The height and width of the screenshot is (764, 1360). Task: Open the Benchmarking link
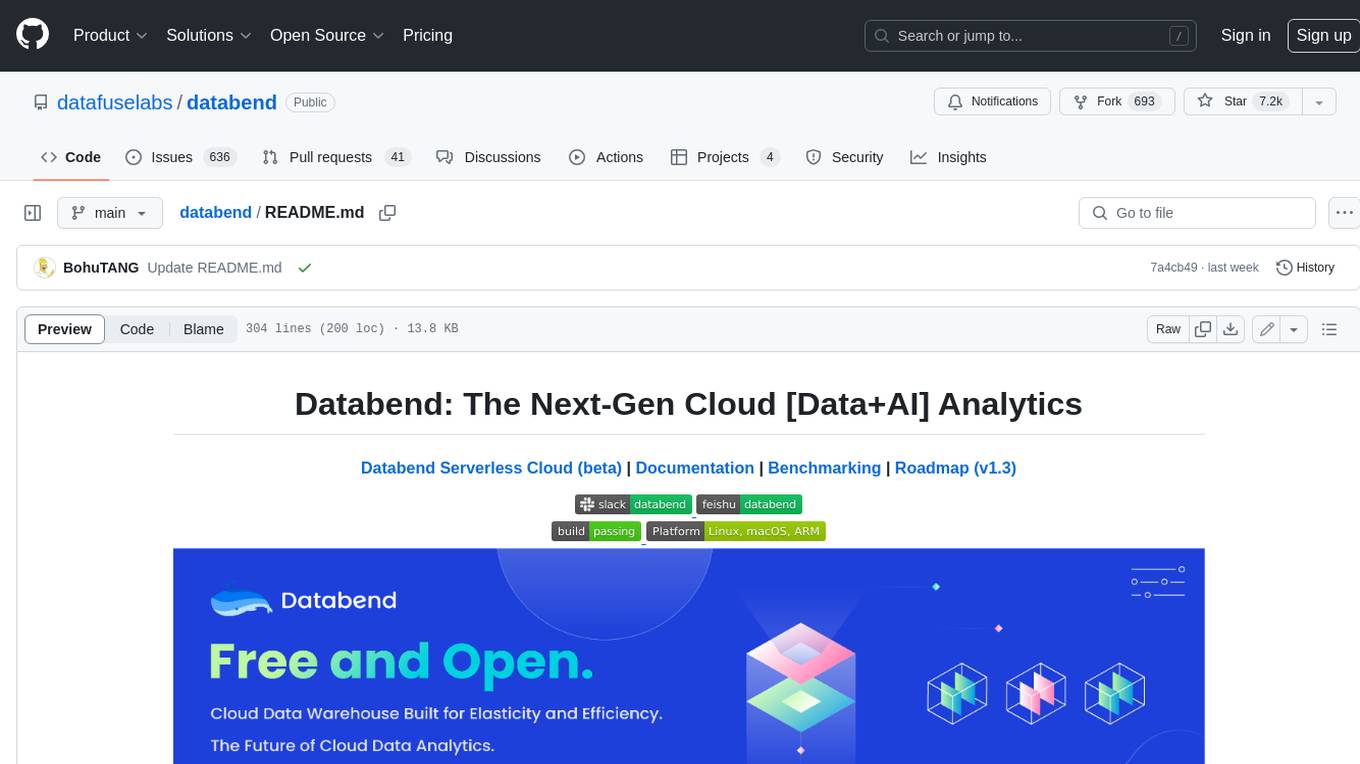[x=824, y=468]
